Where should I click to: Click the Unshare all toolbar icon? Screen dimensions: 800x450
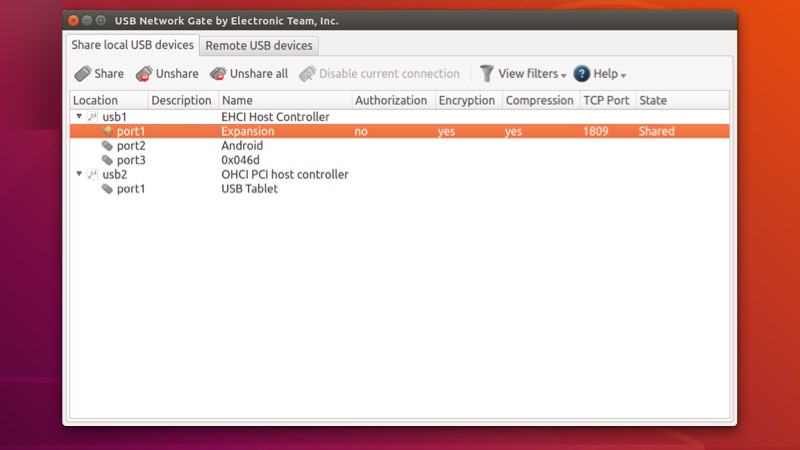pos(218,73)
